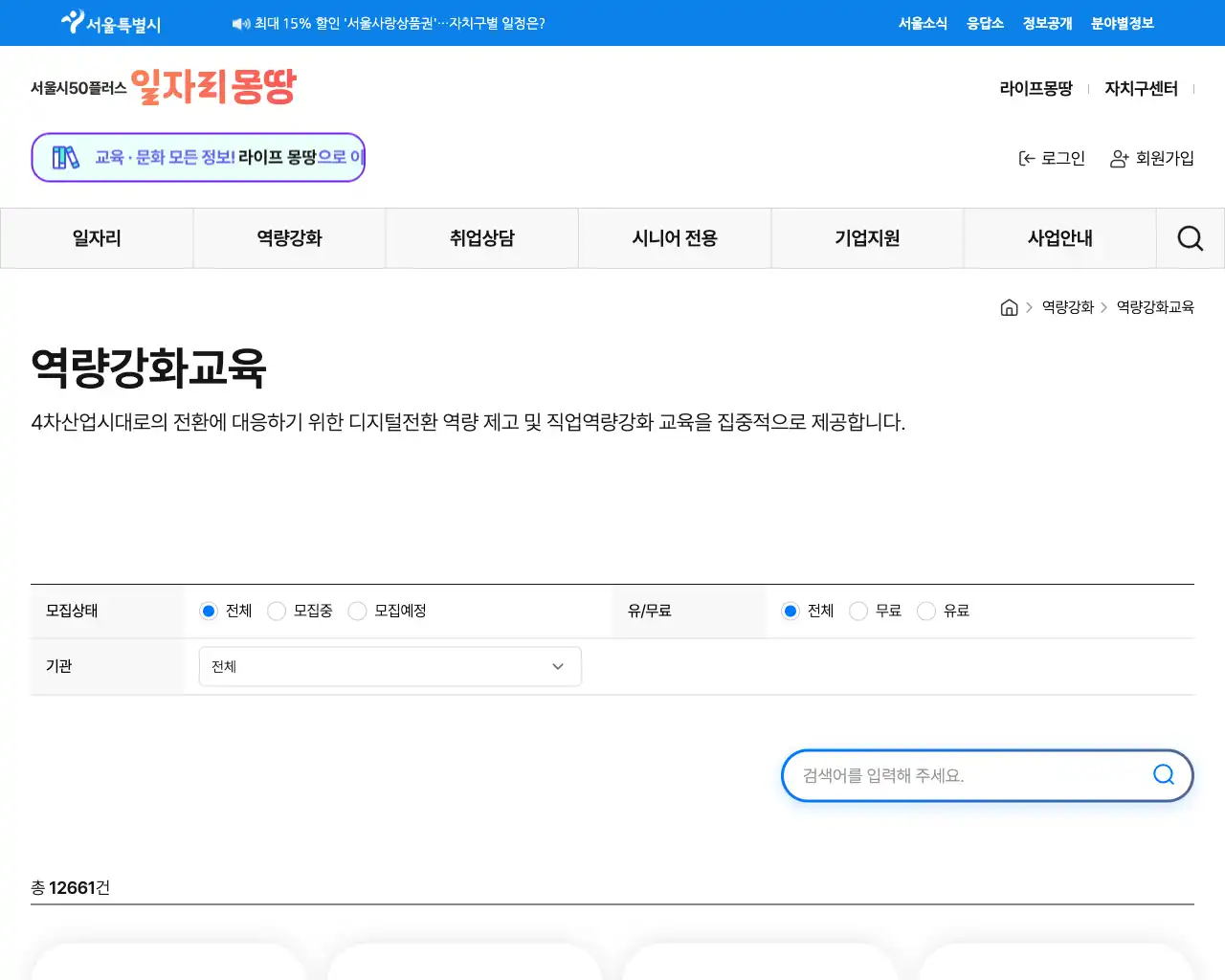Click the home icon in the breadcrumb
The width and height of the screenshot is (1225, 980).
coord(1009,307)
